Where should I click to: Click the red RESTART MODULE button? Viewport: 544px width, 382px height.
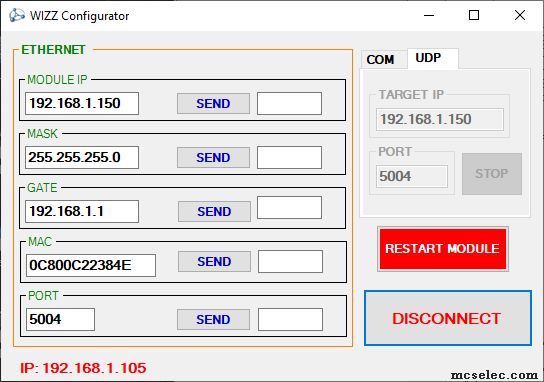(x=443, y=249)
